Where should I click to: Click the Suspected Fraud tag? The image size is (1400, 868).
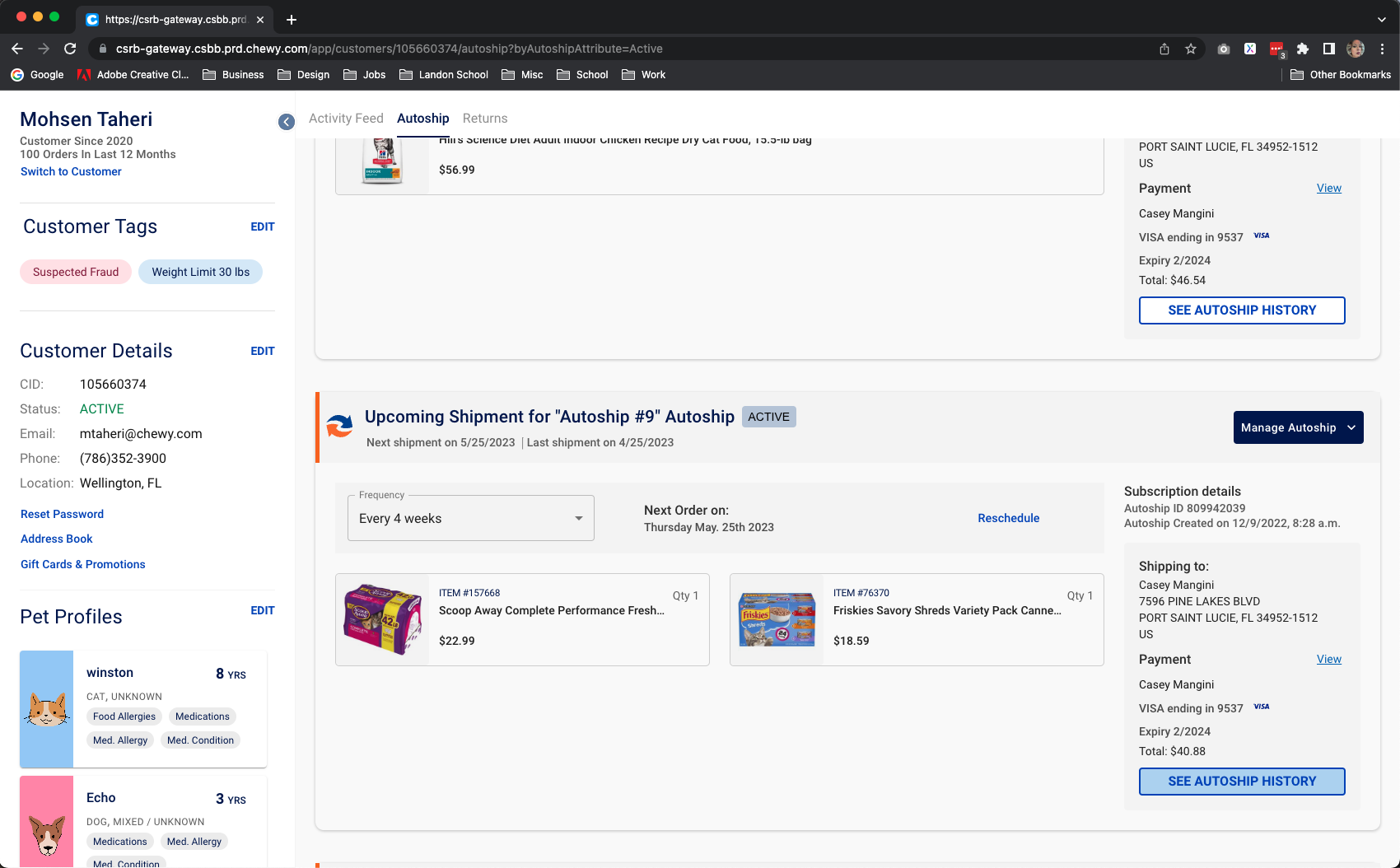76,272
